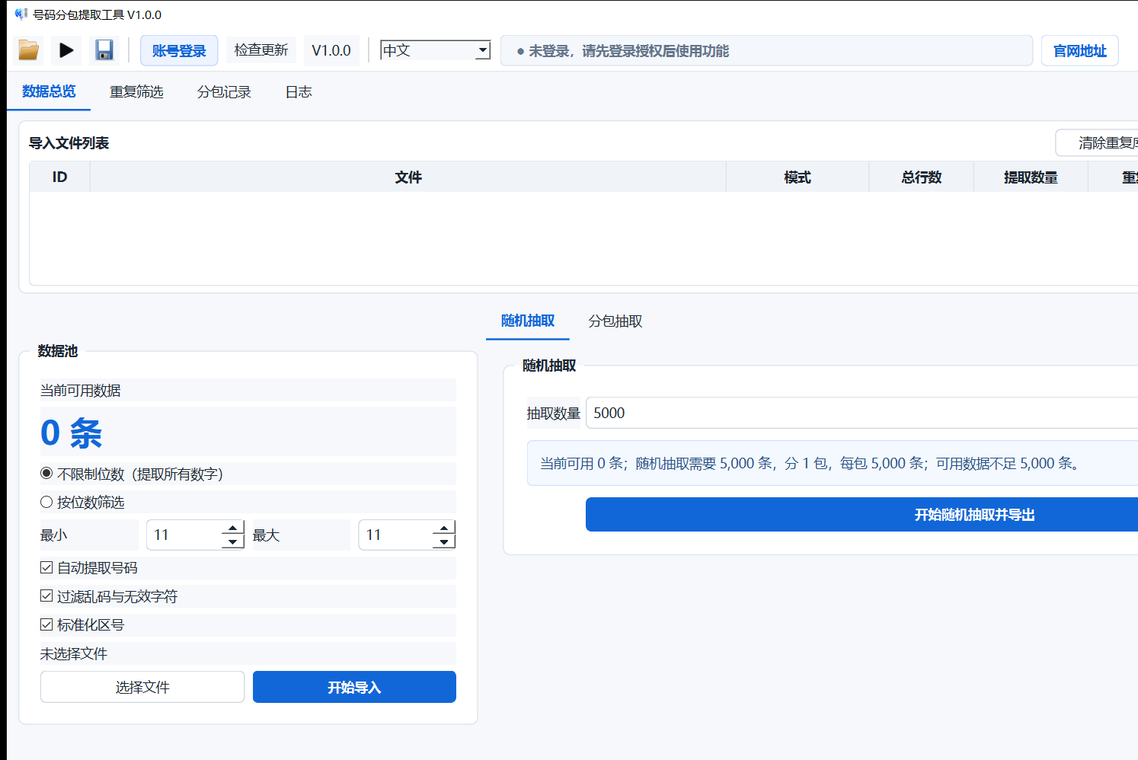Click the play (run) toolbar icon
This screenshot has height=760, width=1138.
(x=66, y=50)
